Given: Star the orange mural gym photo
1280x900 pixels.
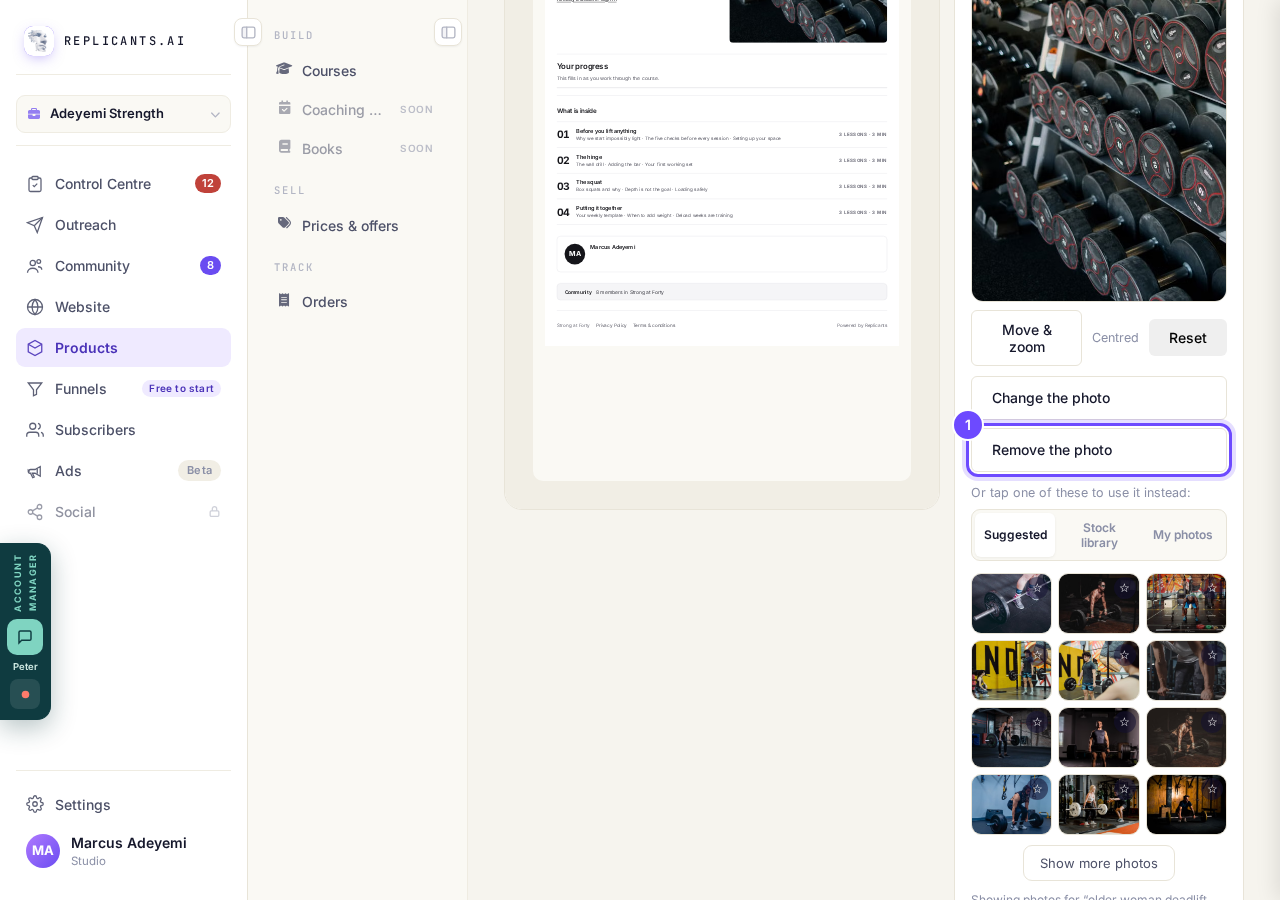Looking at the screenshot, I should (x=1212, y=588).
